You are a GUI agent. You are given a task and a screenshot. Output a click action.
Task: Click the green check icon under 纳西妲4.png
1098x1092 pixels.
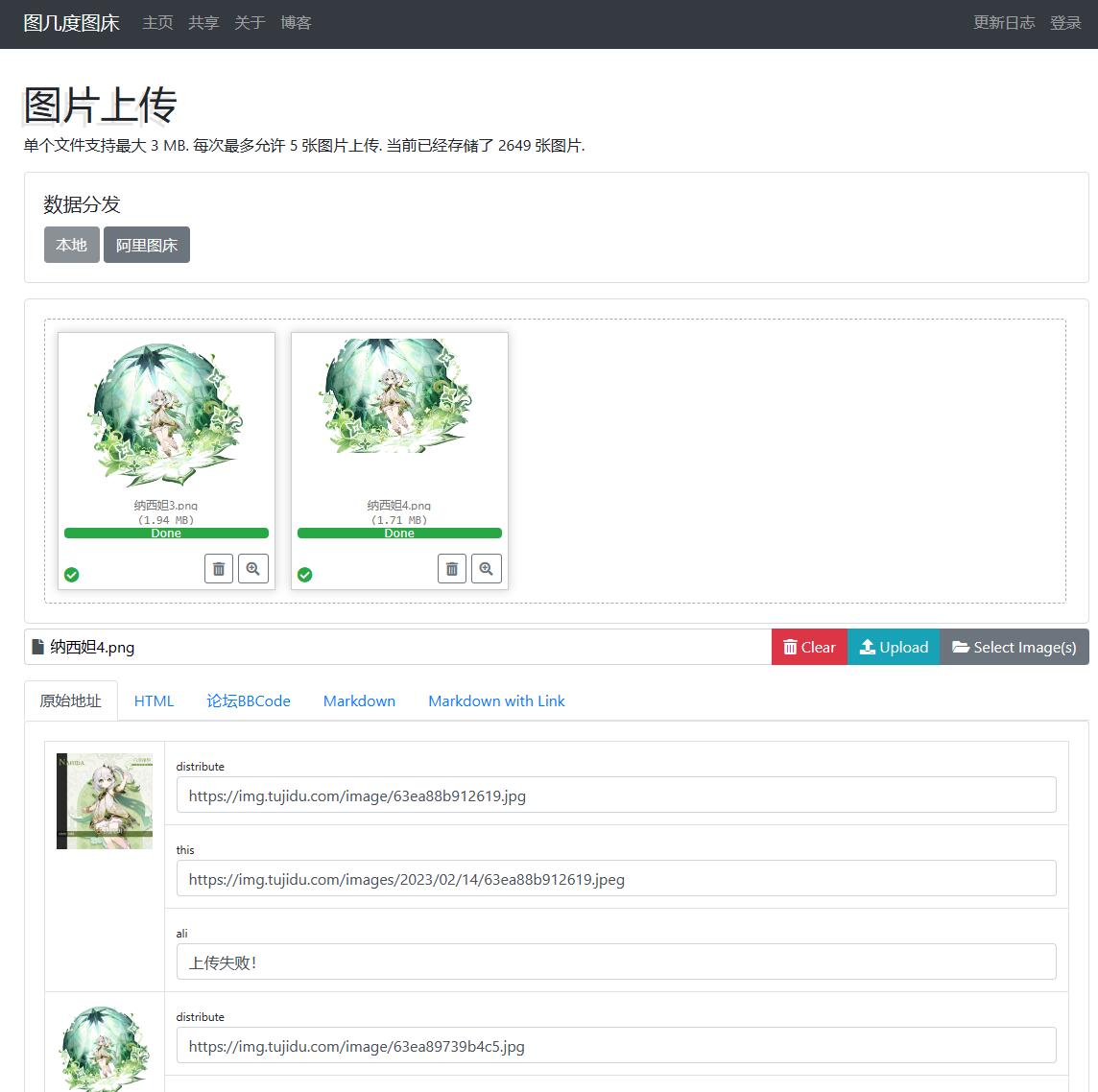(x=304, y=575)
